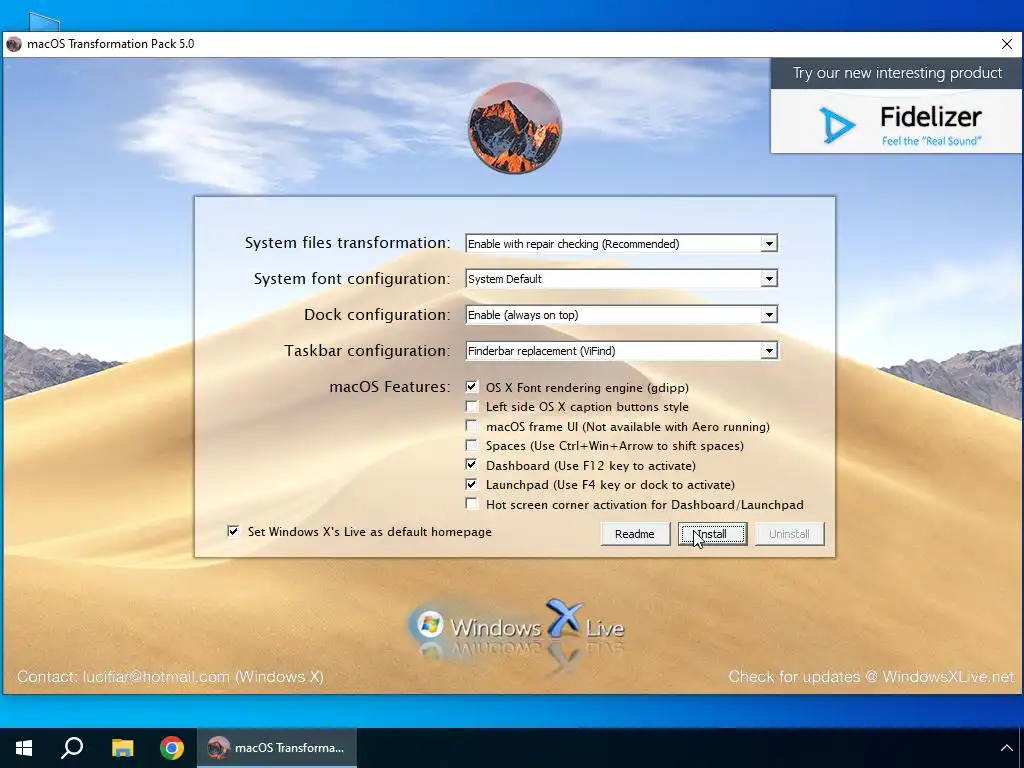The height and width of the screenshot is (768, 1024).
Task: Show hidden system tray icons
Action: click(1006, 748)
